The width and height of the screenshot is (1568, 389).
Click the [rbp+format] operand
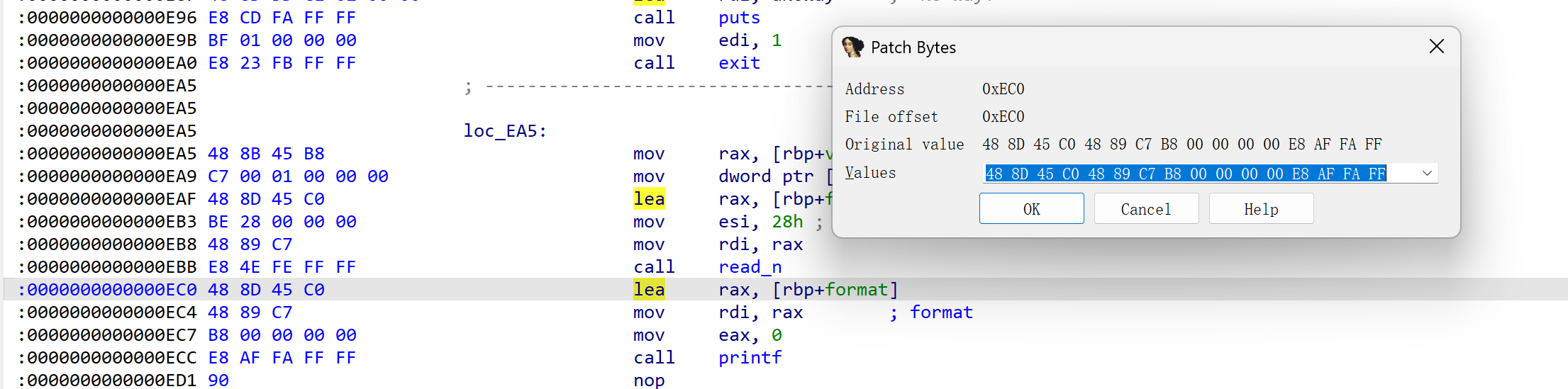(835, 290)
